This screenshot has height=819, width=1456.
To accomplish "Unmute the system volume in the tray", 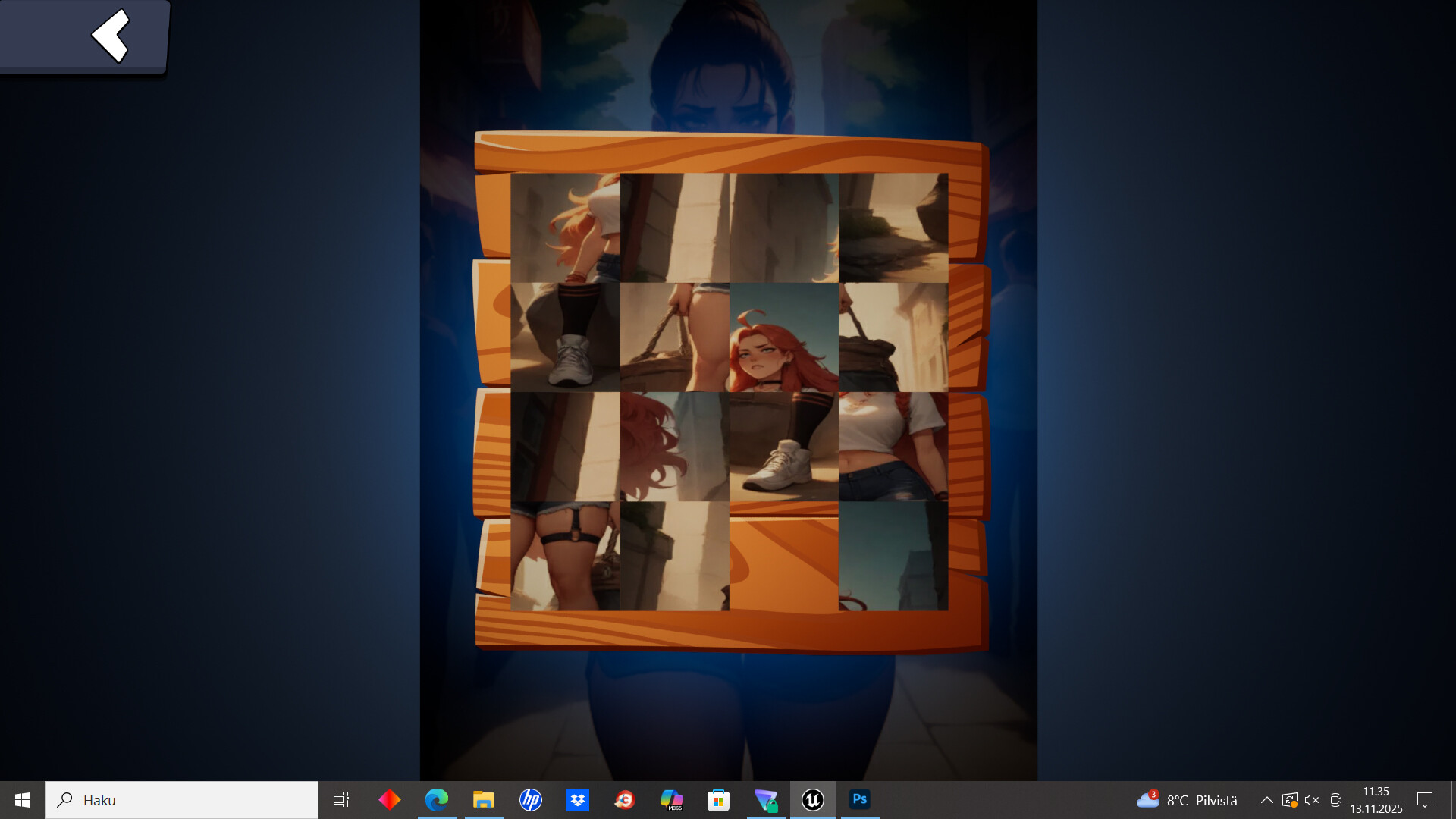I will coord(1311,800).
